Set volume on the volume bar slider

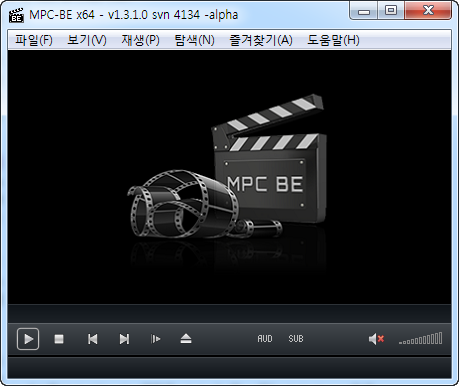421,338
